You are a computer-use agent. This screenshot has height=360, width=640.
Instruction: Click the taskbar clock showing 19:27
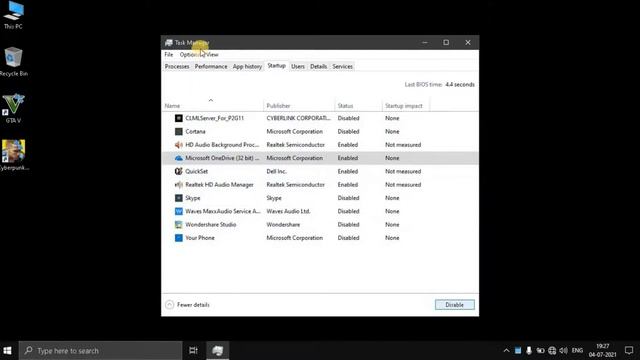[x=602, y=351]
